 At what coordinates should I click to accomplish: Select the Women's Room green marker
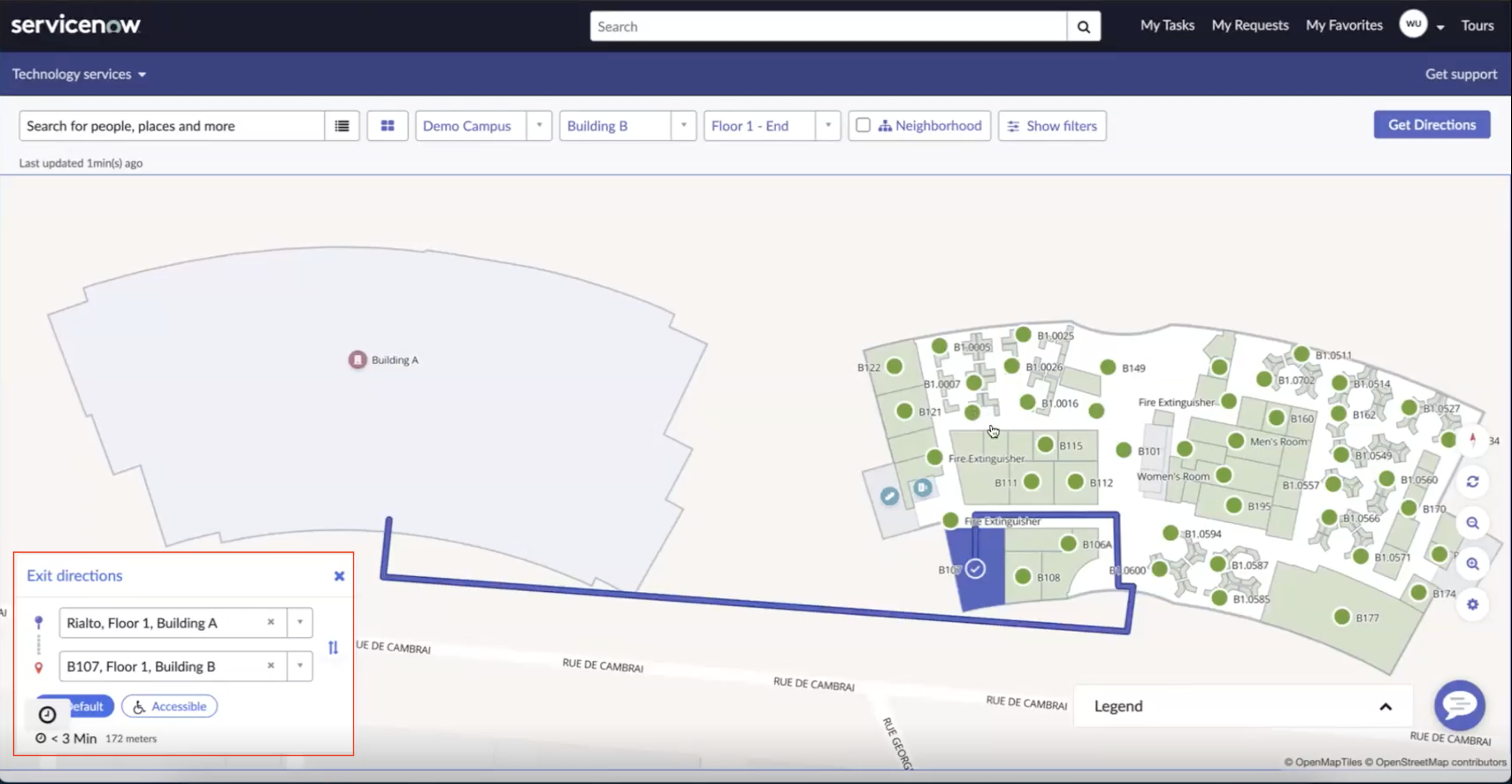pyautogui.click(x=1223, y=475)
